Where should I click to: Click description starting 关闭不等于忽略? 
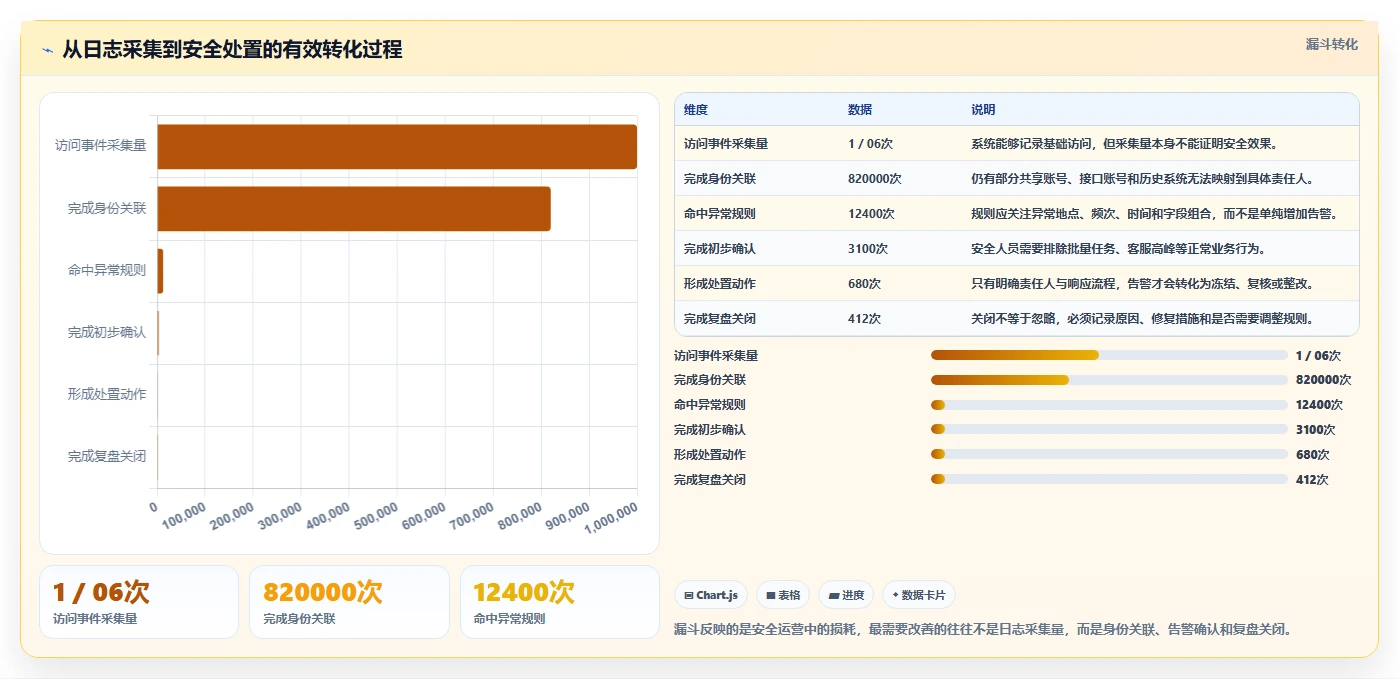(x=1142, y=319)
